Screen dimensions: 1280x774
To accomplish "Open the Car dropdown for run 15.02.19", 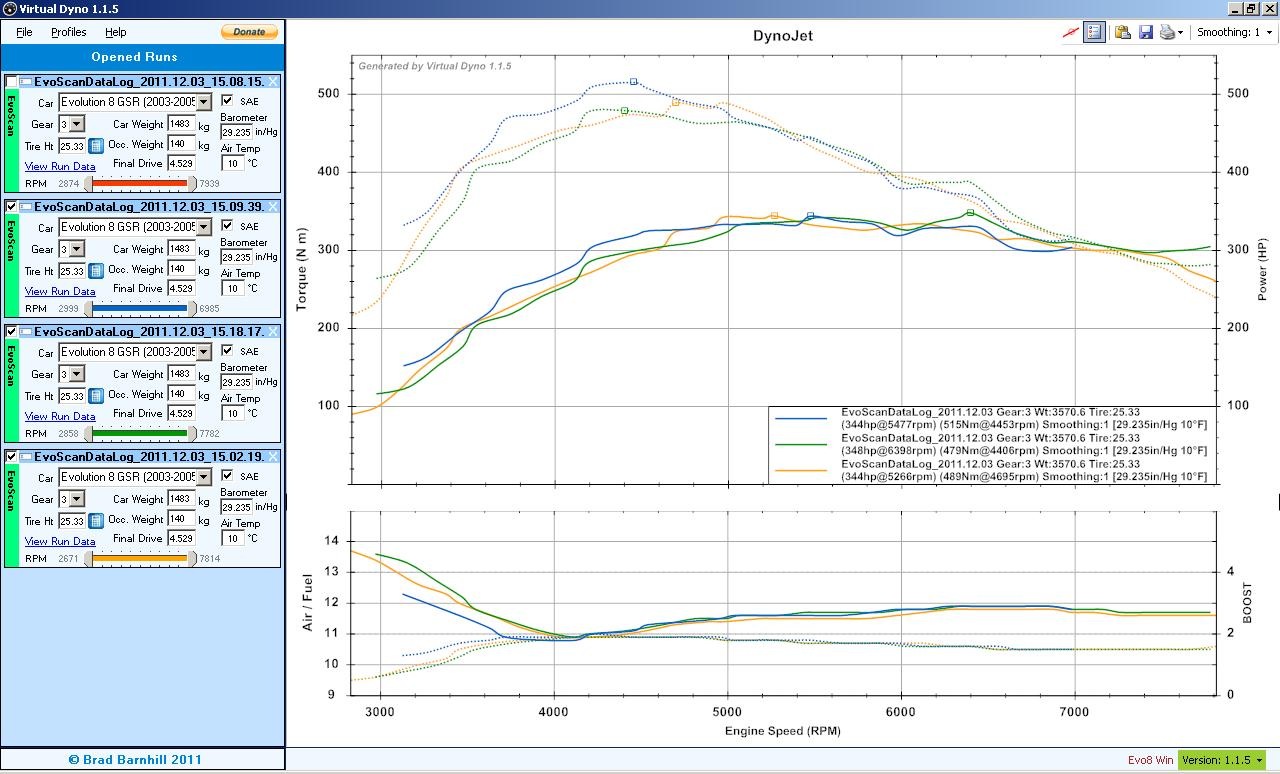I will 204,477.
